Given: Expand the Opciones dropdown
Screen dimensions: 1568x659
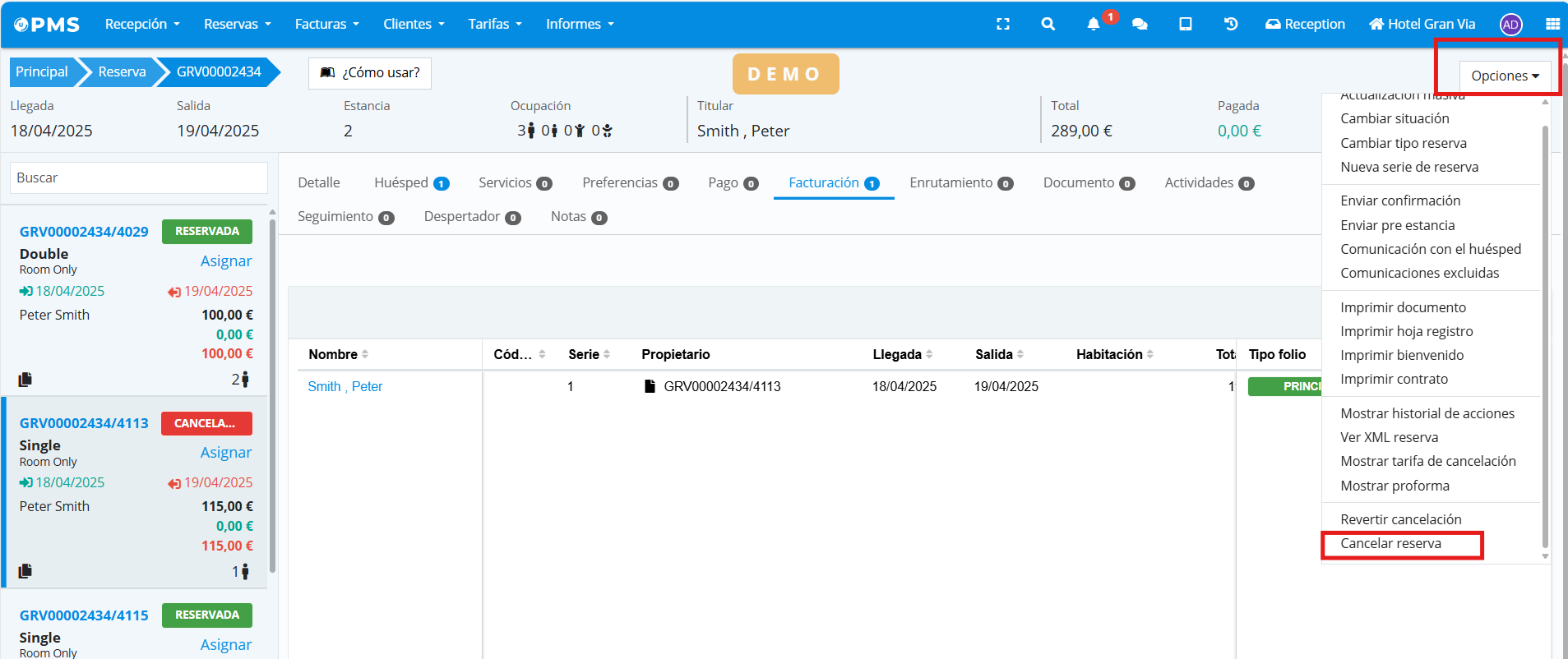Looking at the screenshot, I should [1504, 76].
